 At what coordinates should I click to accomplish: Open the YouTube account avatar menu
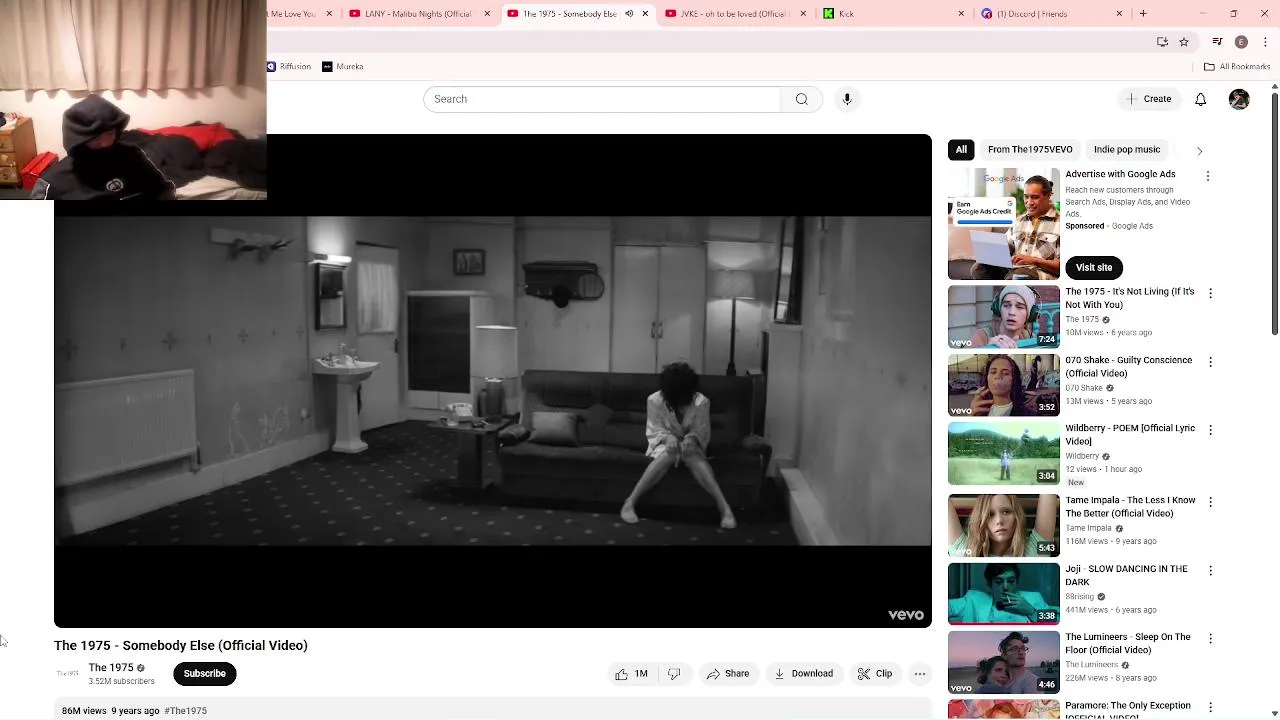coord(1239,99)
